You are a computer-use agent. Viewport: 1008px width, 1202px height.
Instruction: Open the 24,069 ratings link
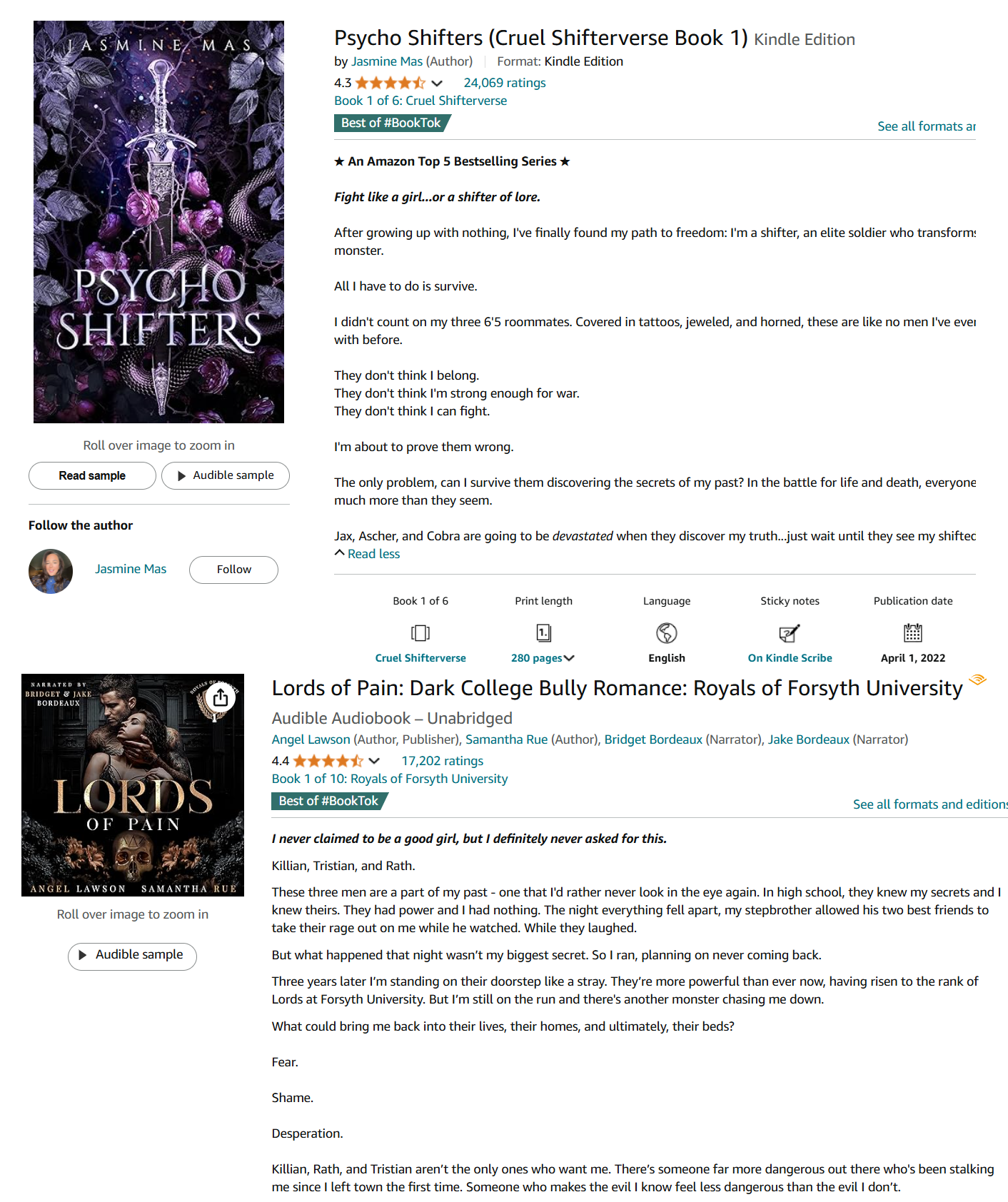(505, 83)
